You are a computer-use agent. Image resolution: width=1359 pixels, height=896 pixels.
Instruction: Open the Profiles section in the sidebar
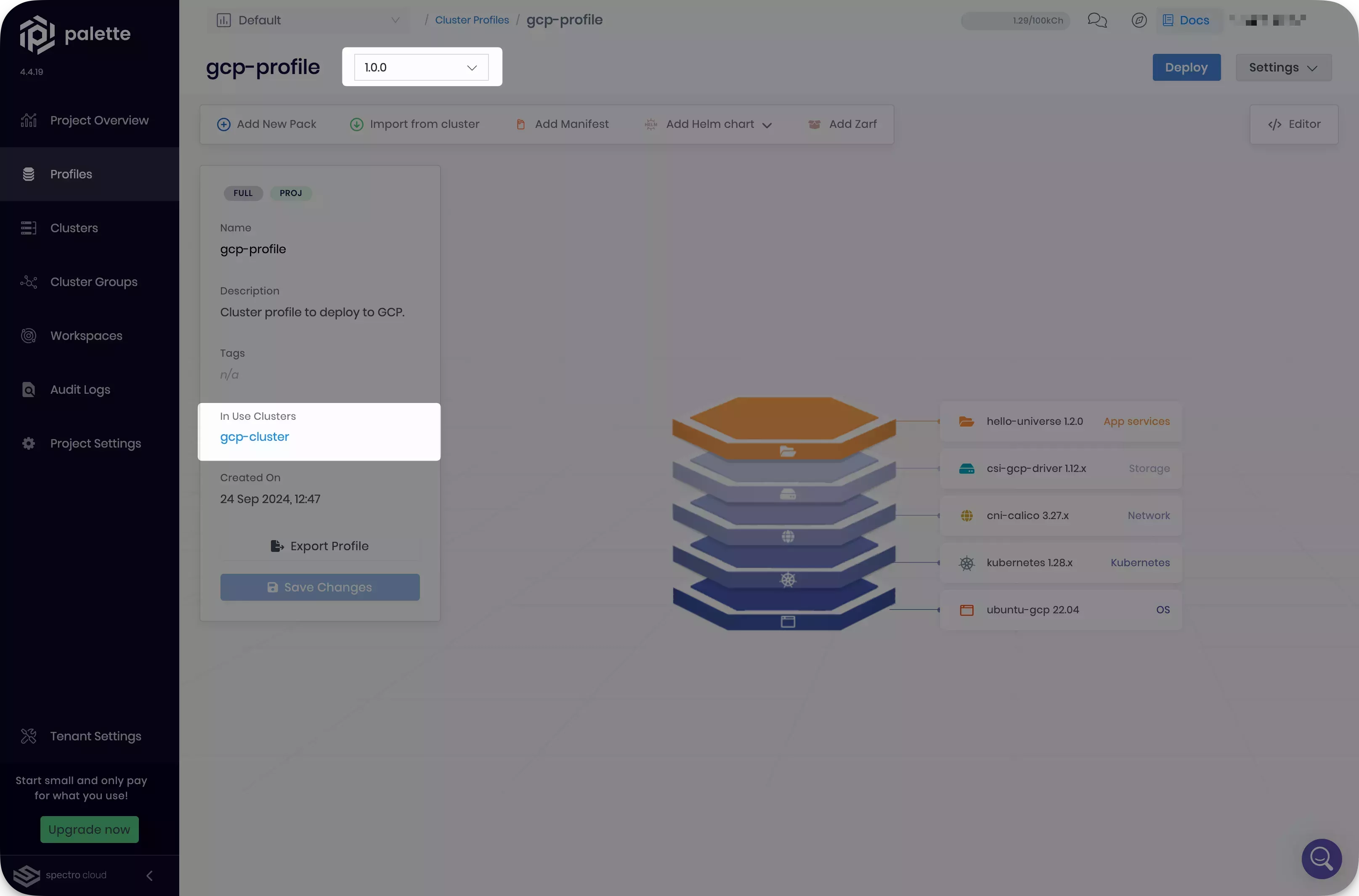71,174
